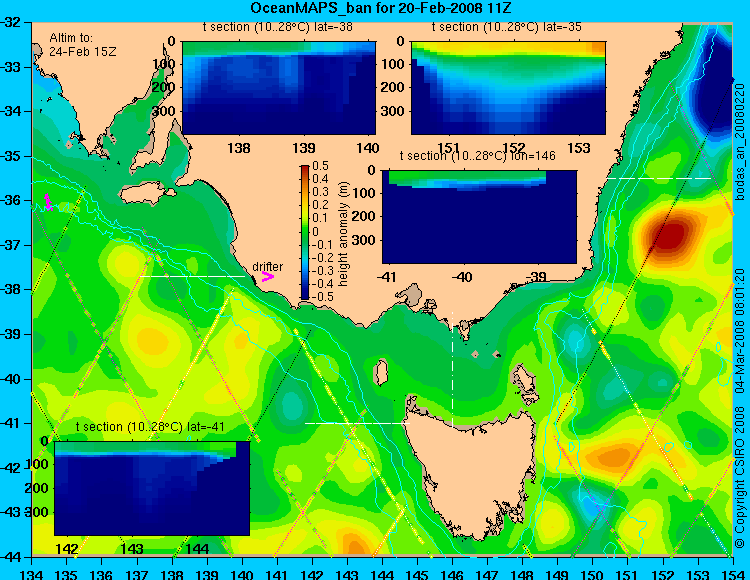Select the magenta drifter arrow marker near 'drifter'
This screenshot has height=580, width=750.
[267, 277]
